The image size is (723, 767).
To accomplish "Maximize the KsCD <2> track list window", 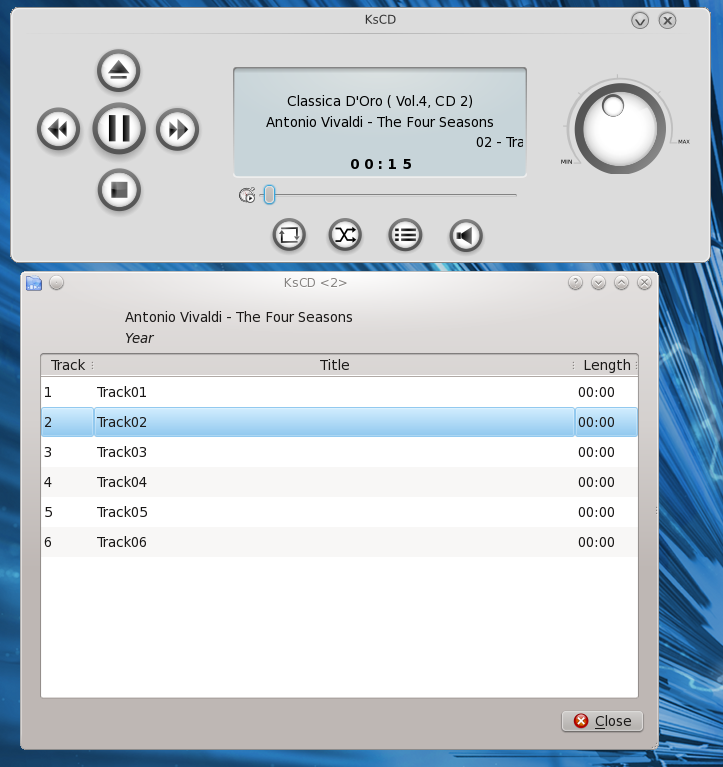I will pyautogui.click(x=621, y=283).
